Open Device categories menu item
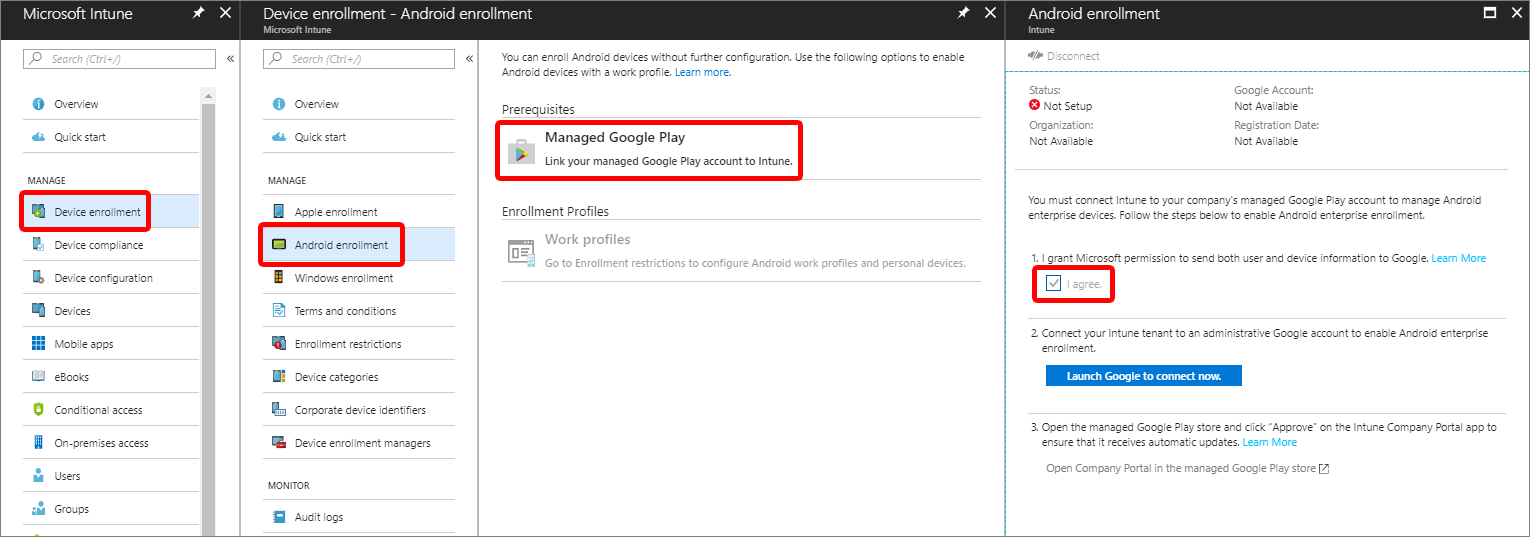 click(x=359, y=377)
